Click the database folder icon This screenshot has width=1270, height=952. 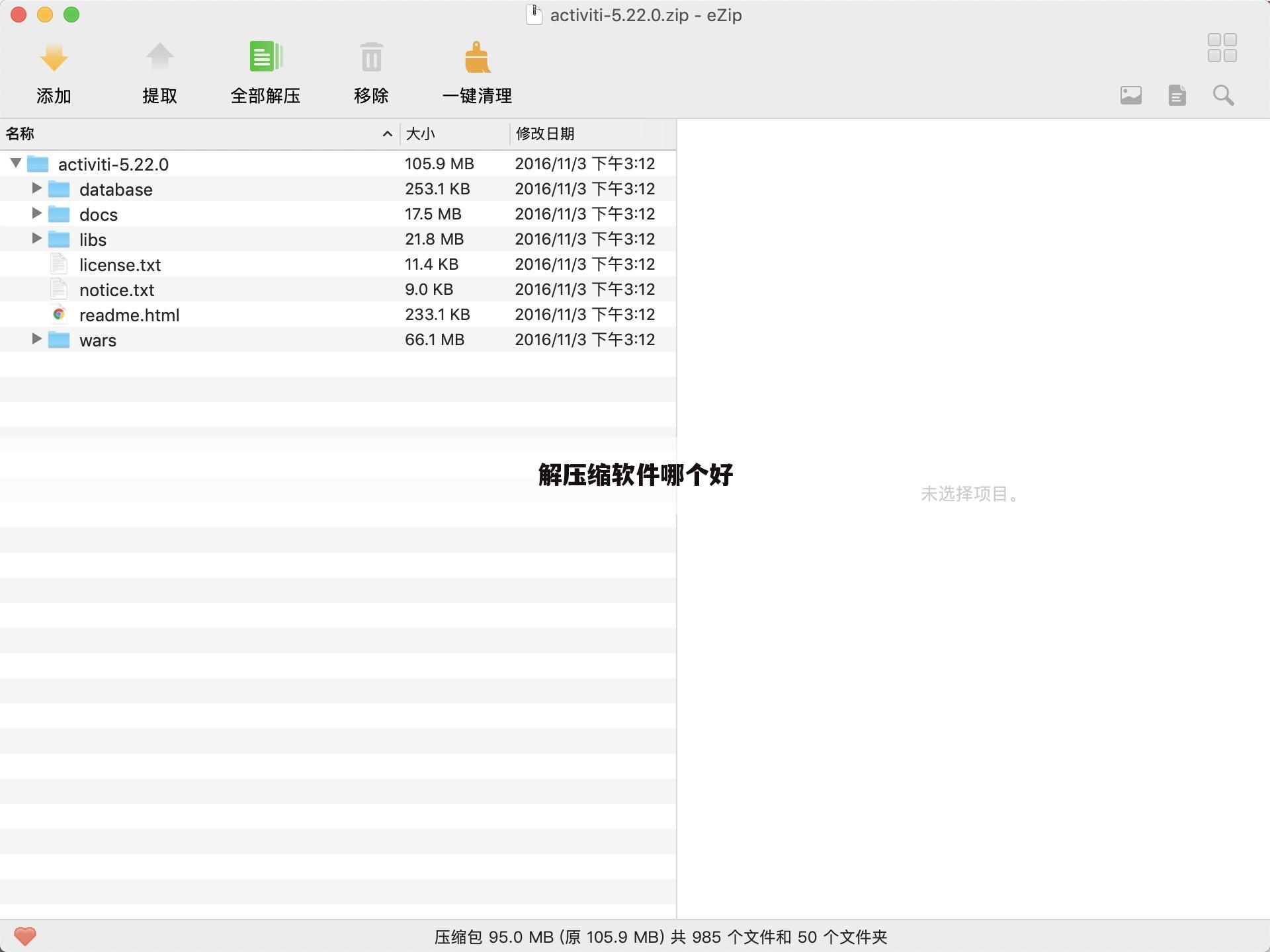[59, 188]
